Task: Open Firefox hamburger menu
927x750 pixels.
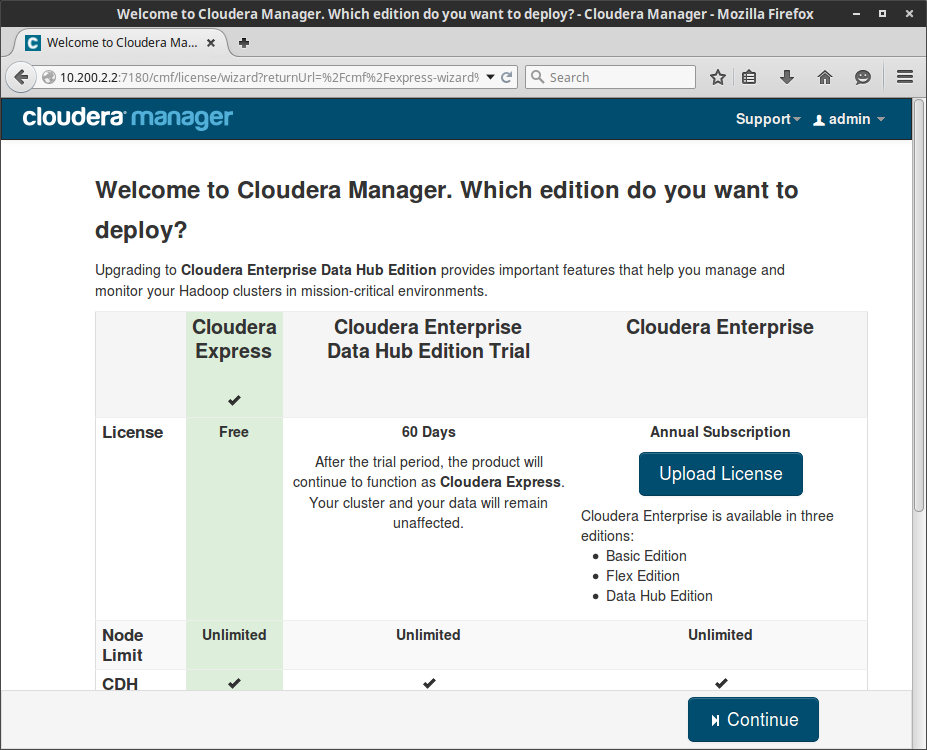Action: 905,77
